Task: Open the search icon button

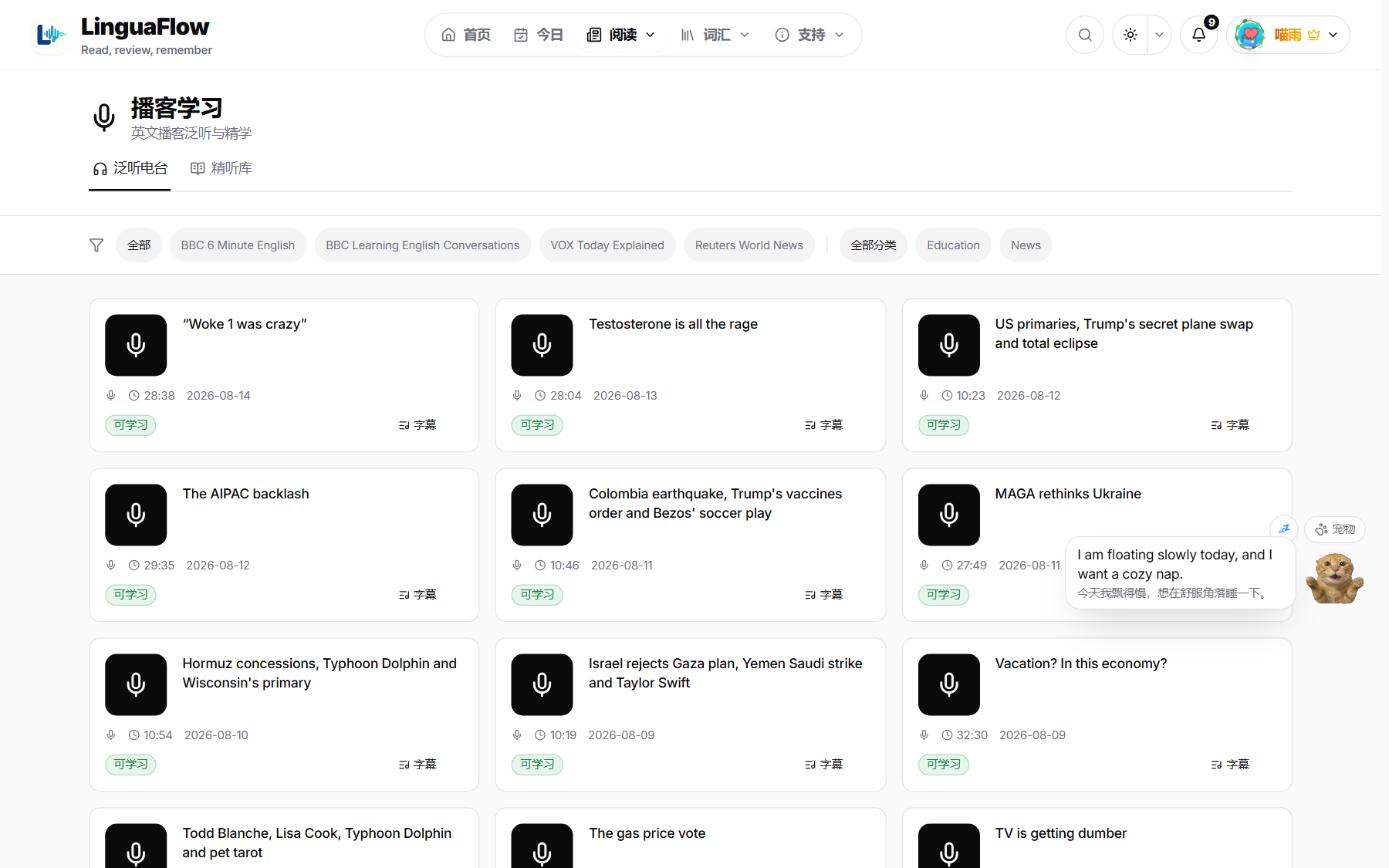Action: (1085, 35)
